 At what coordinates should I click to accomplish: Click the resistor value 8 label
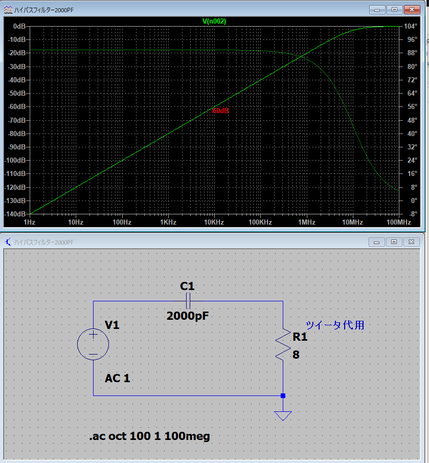[296, 355]
